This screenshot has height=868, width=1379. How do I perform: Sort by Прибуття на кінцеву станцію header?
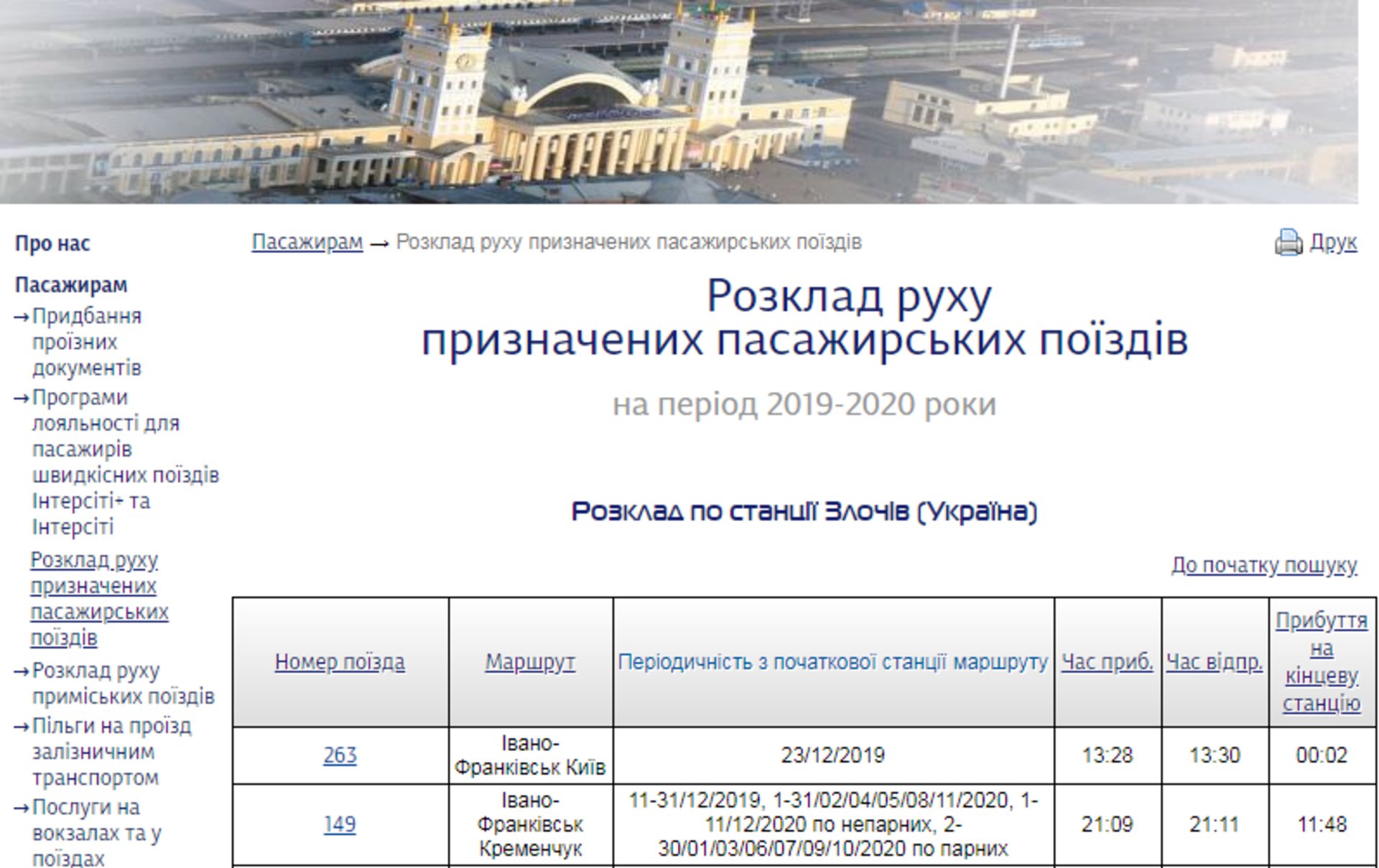1322,661
